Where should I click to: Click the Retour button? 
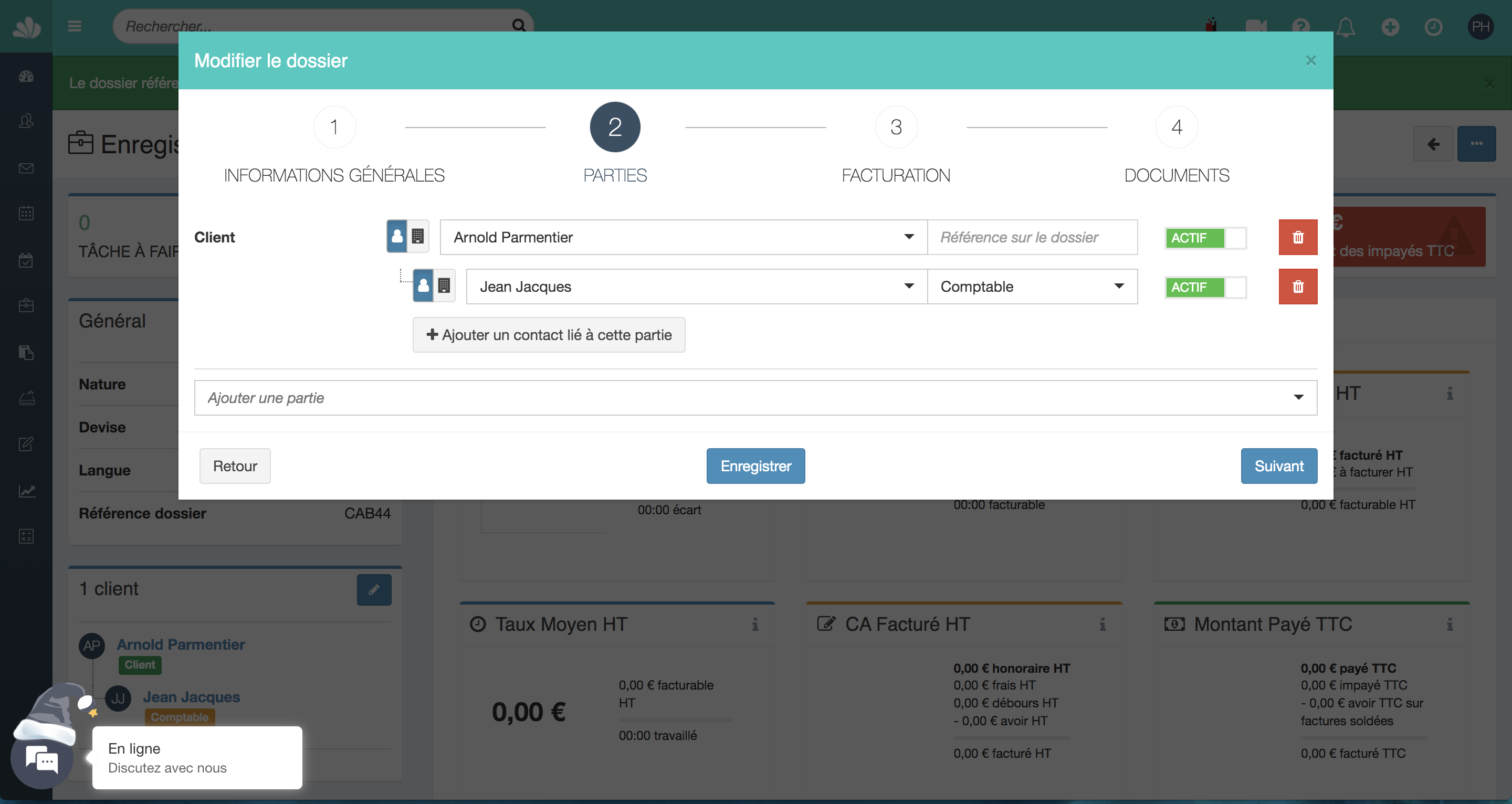pos(235,466)
